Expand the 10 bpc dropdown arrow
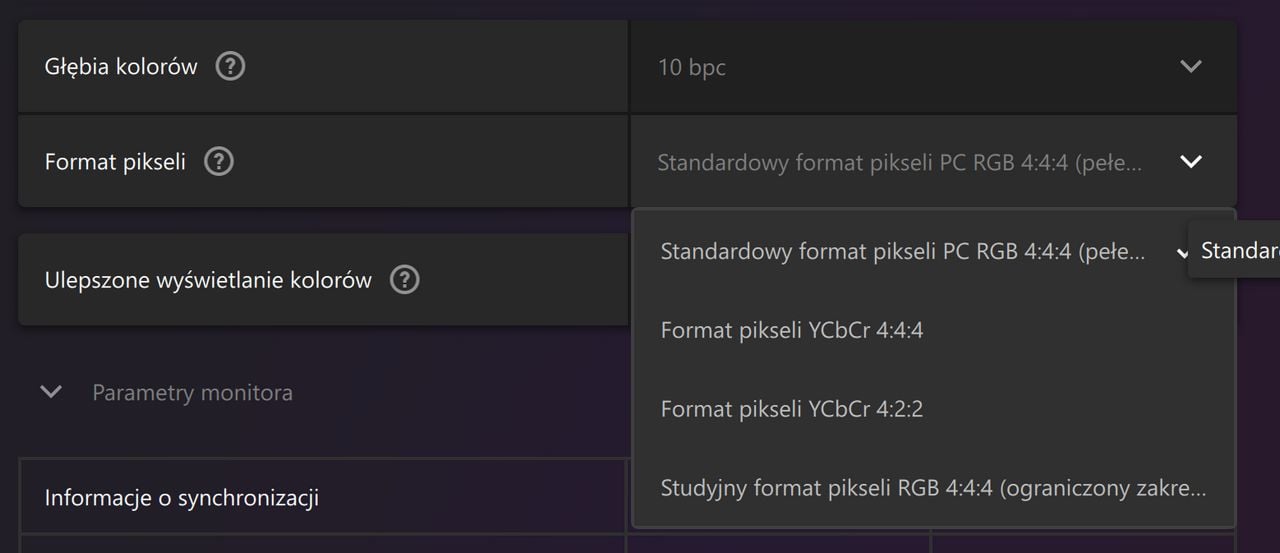The width and height of the screenshot is (1280, 553). click(x=1190, y=67)
